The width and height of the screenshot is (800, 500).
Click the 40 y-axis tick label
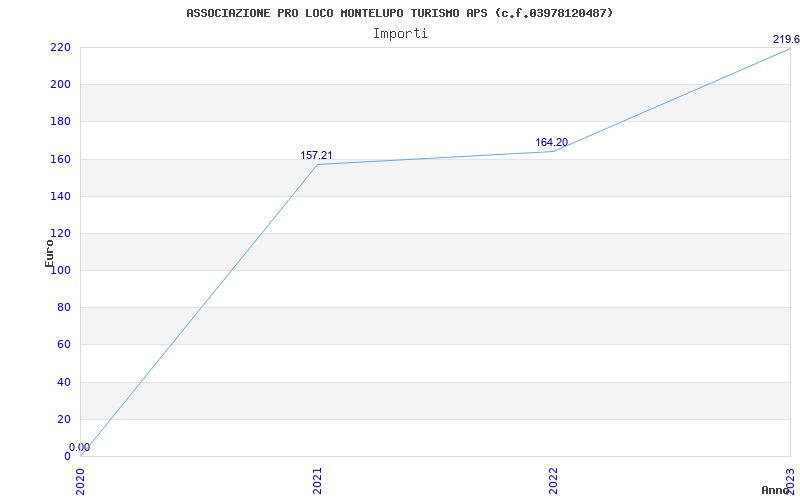63,382
